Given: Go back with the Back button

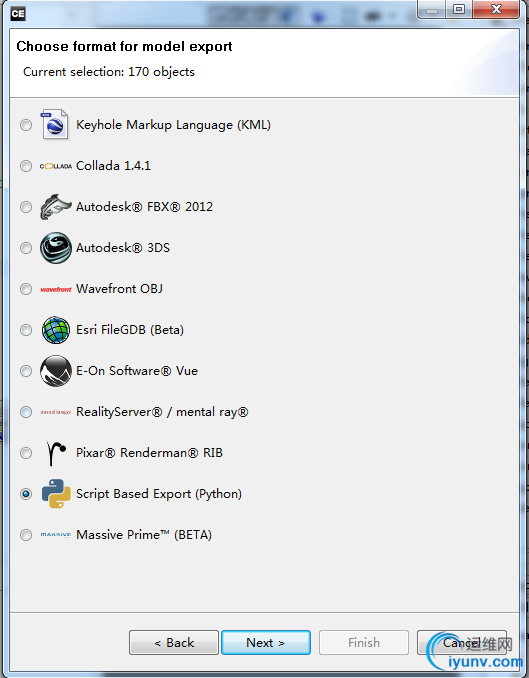Looking at the screenshot, I should [x=174, y=643].
